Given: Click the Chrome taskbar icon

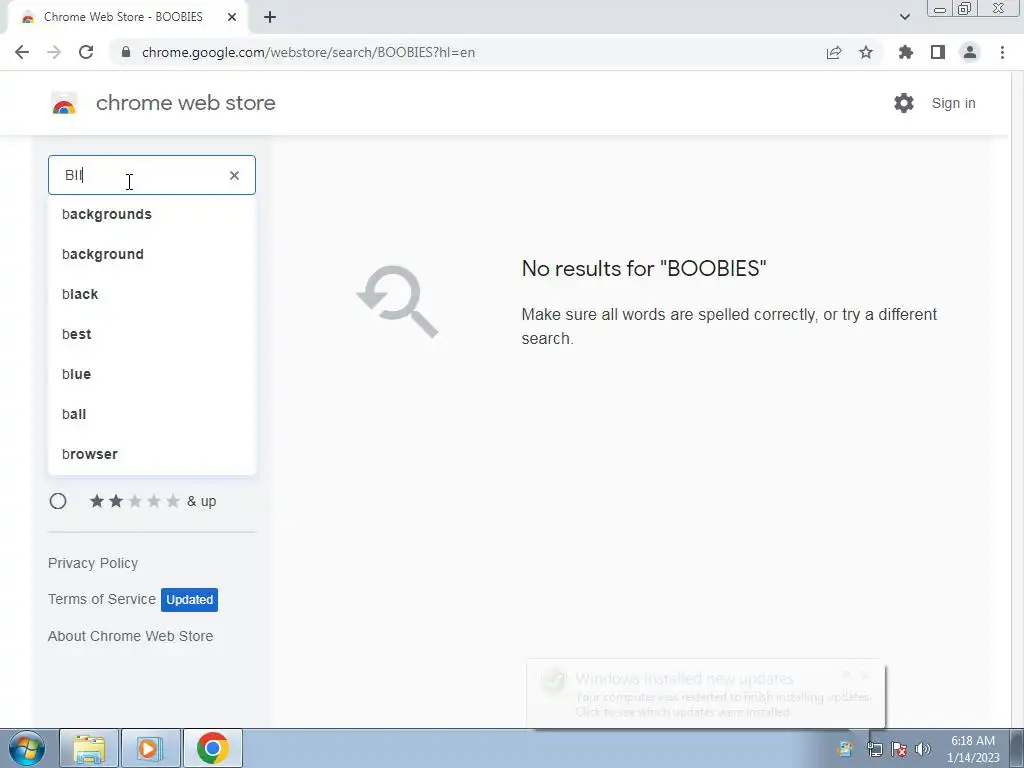Looking at the screenshot, I should 212,748.
